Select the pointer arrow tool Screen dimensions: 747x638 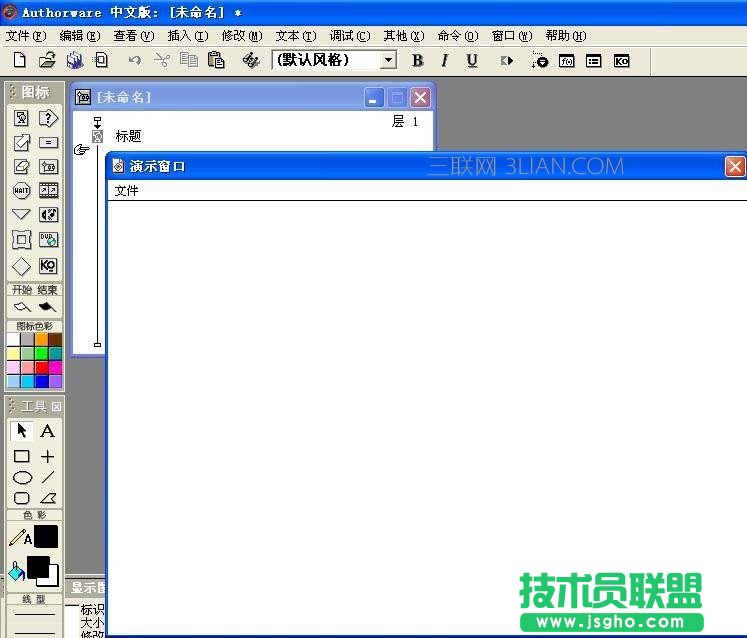pos(21,431)
